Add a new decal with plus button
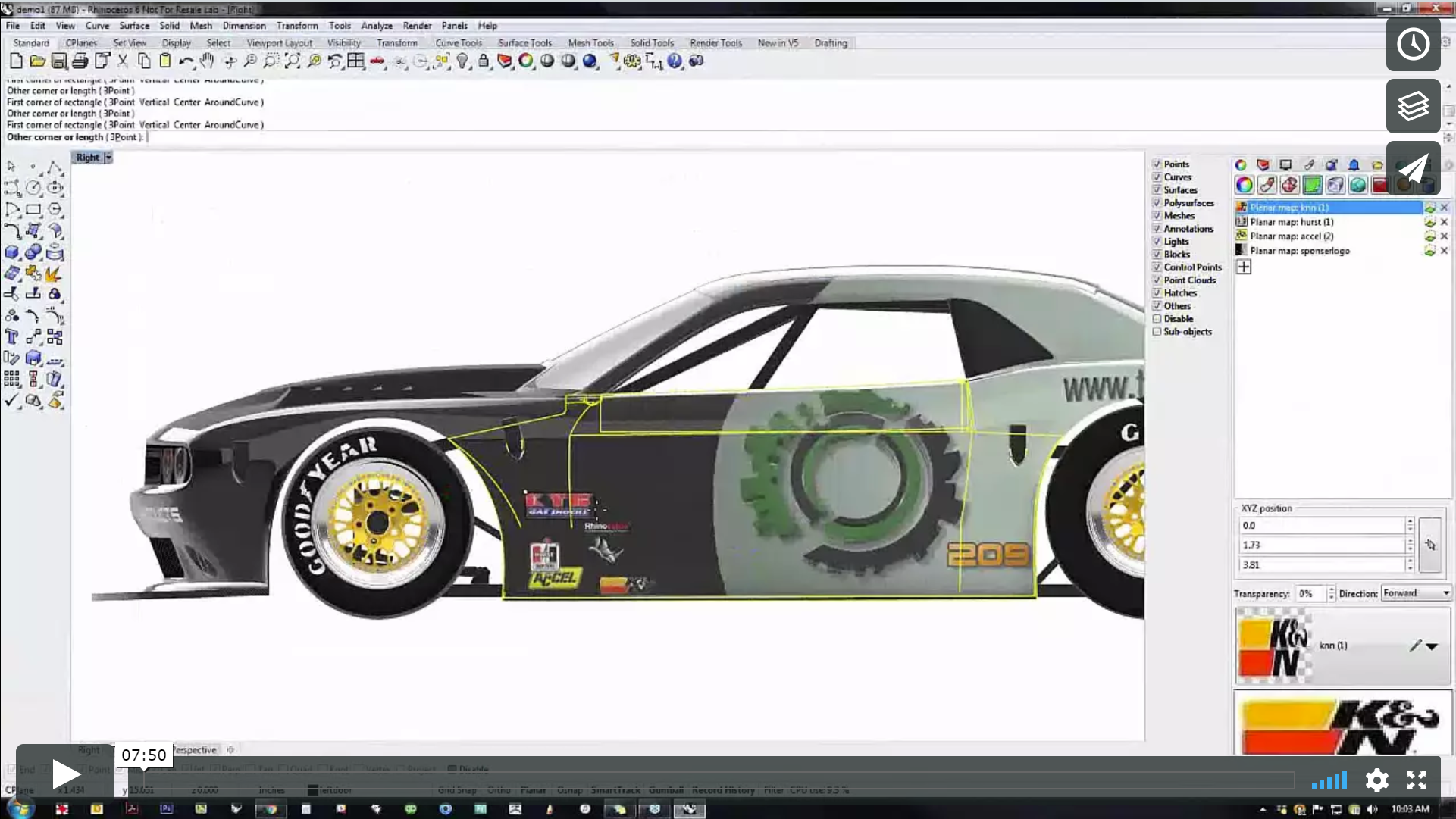1456x819 pixels. click(1244, 267)
